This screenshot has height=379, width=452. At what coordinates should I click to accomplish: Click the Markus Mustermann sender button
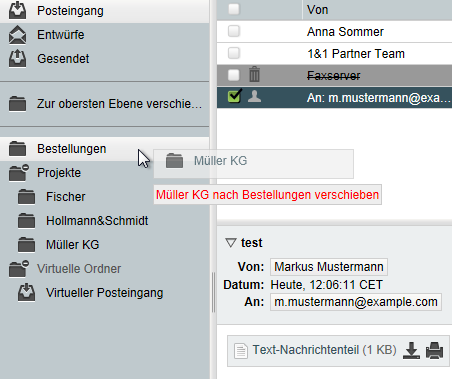(329, 267)
